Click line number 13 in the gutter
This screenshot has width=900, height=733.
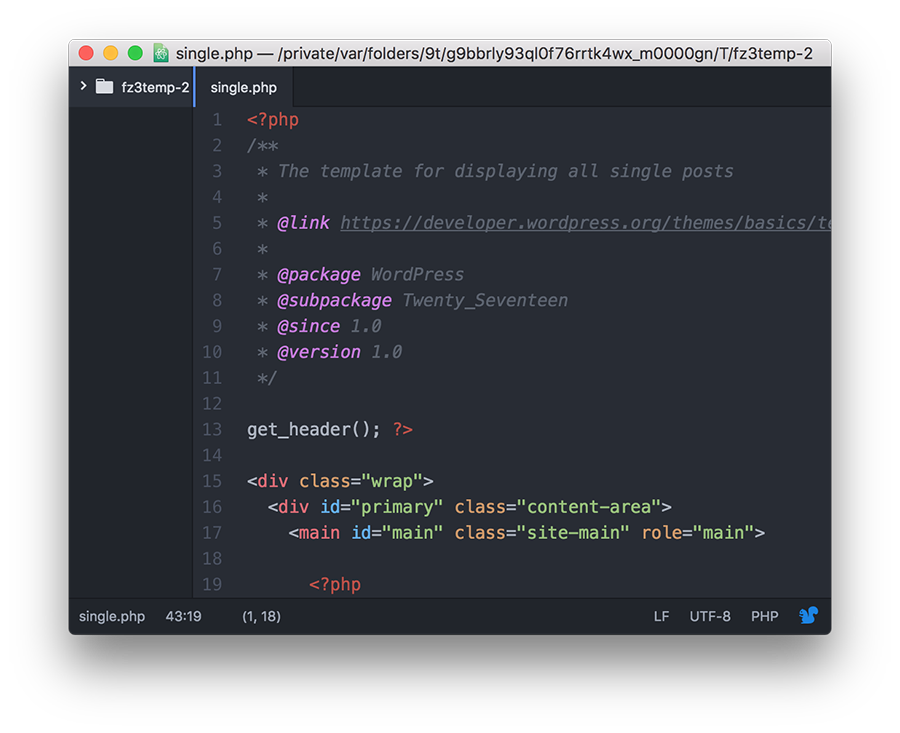(x=212, y=429)
